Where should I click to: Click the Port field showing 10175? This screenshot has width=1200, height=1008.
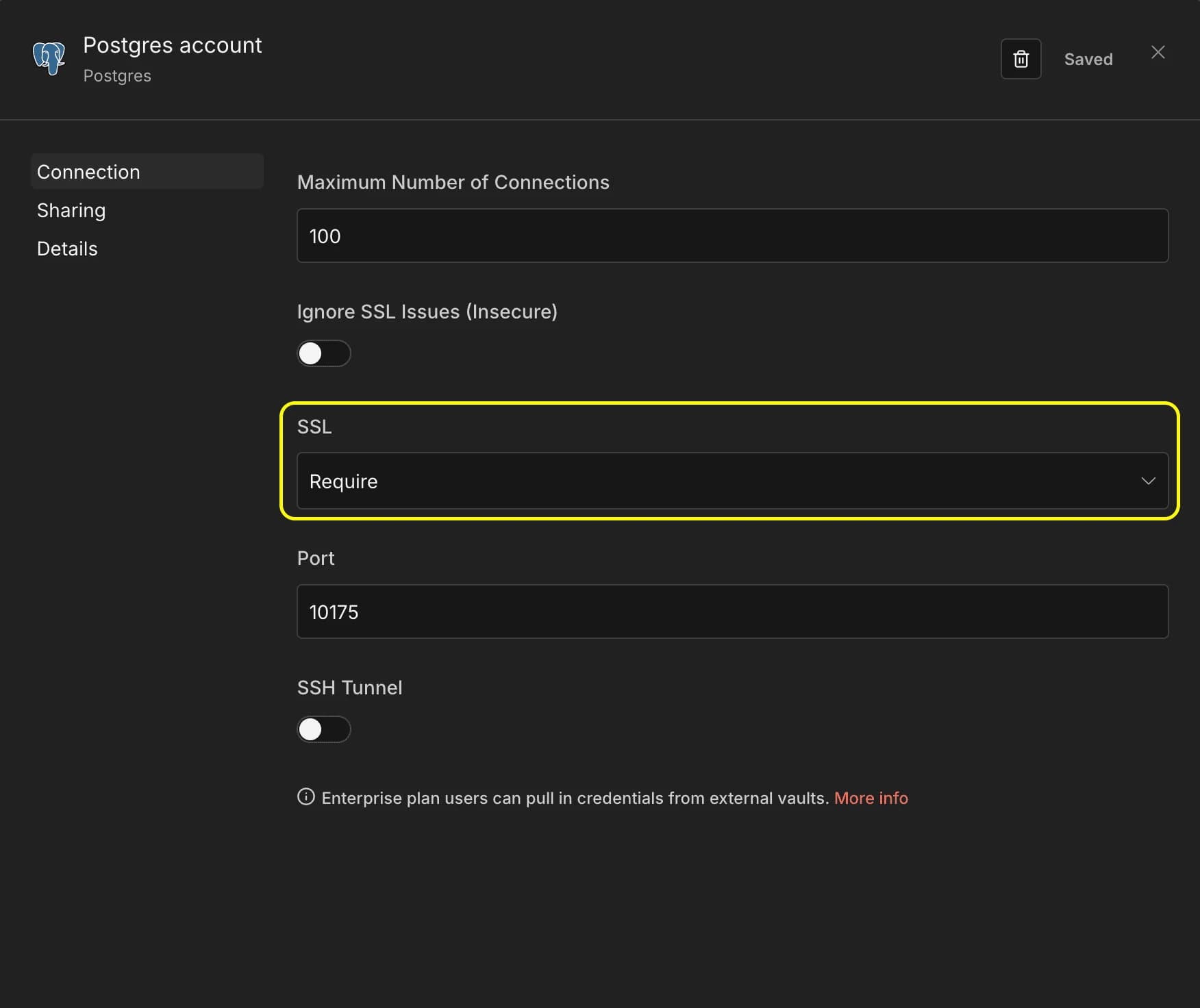[732, 612]
